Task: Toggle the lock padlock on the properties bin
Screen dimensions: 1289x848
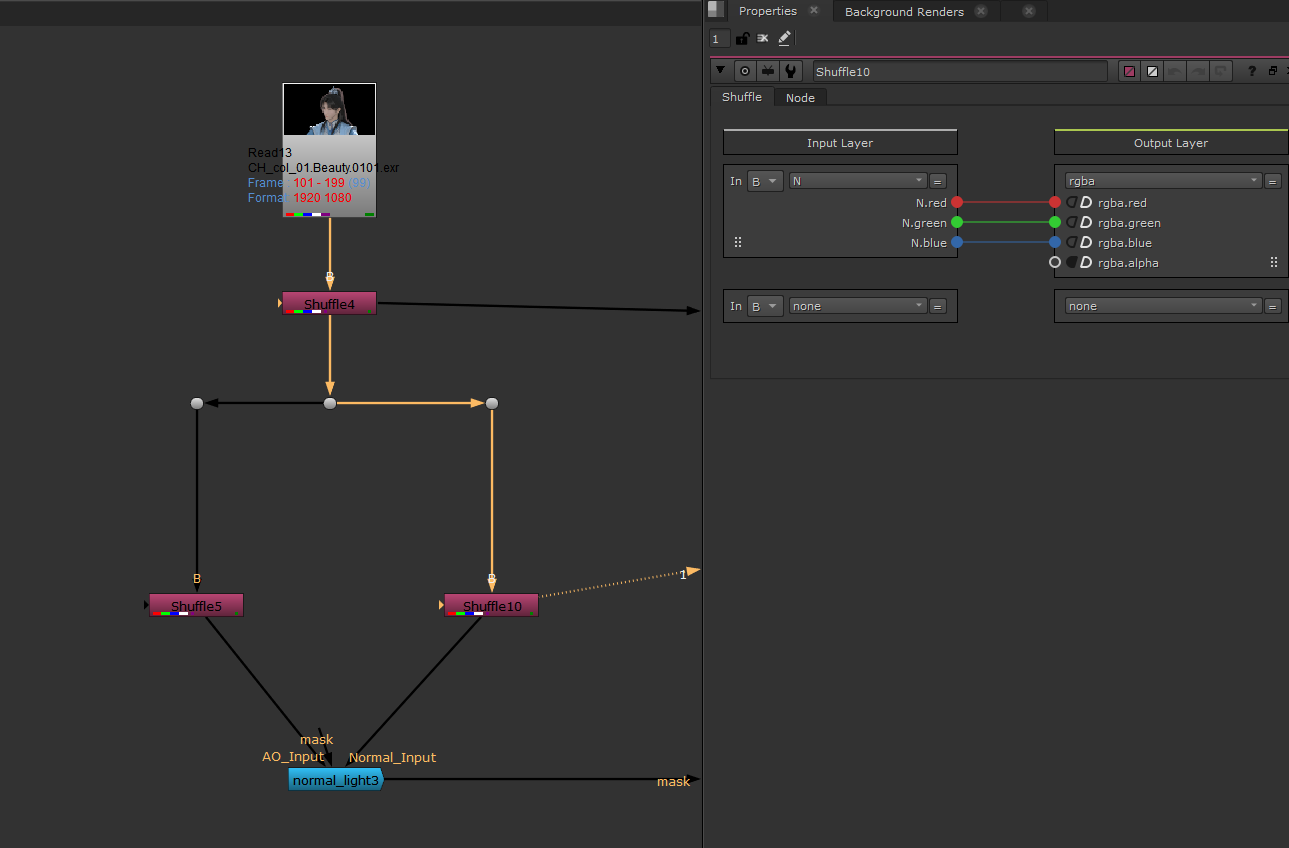Action: [742, 38]
